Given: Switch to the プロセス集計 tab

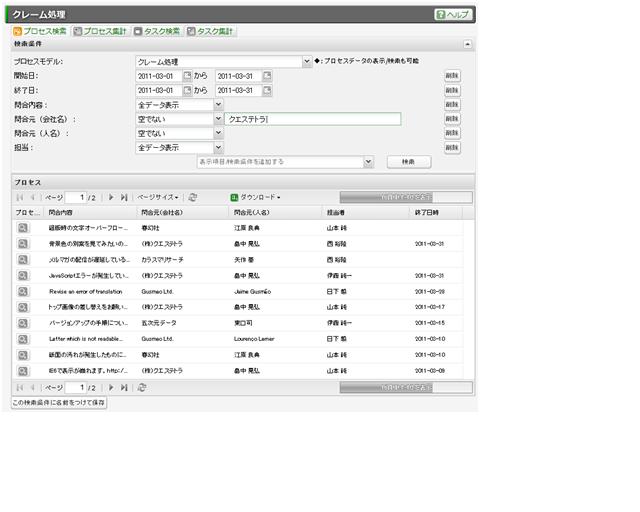Looking at the screenshot, I should click(101, 32).
